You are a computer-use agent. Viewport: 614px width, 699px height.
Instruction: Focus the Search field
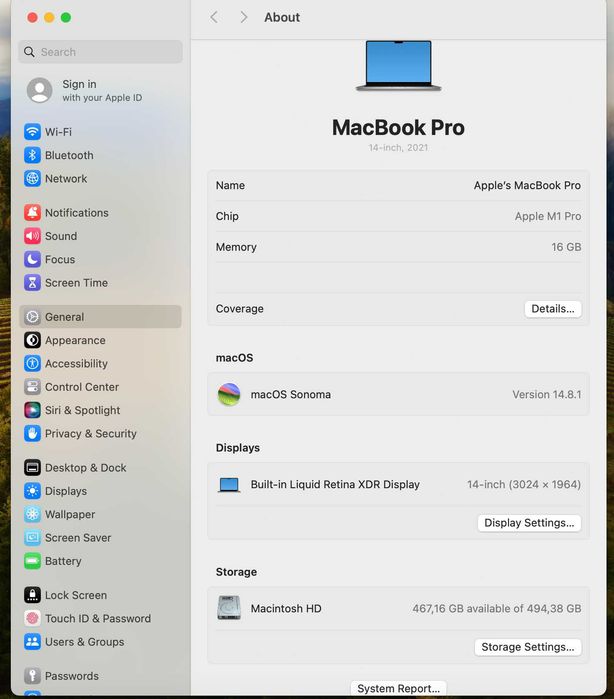click(x=100, y=52)
